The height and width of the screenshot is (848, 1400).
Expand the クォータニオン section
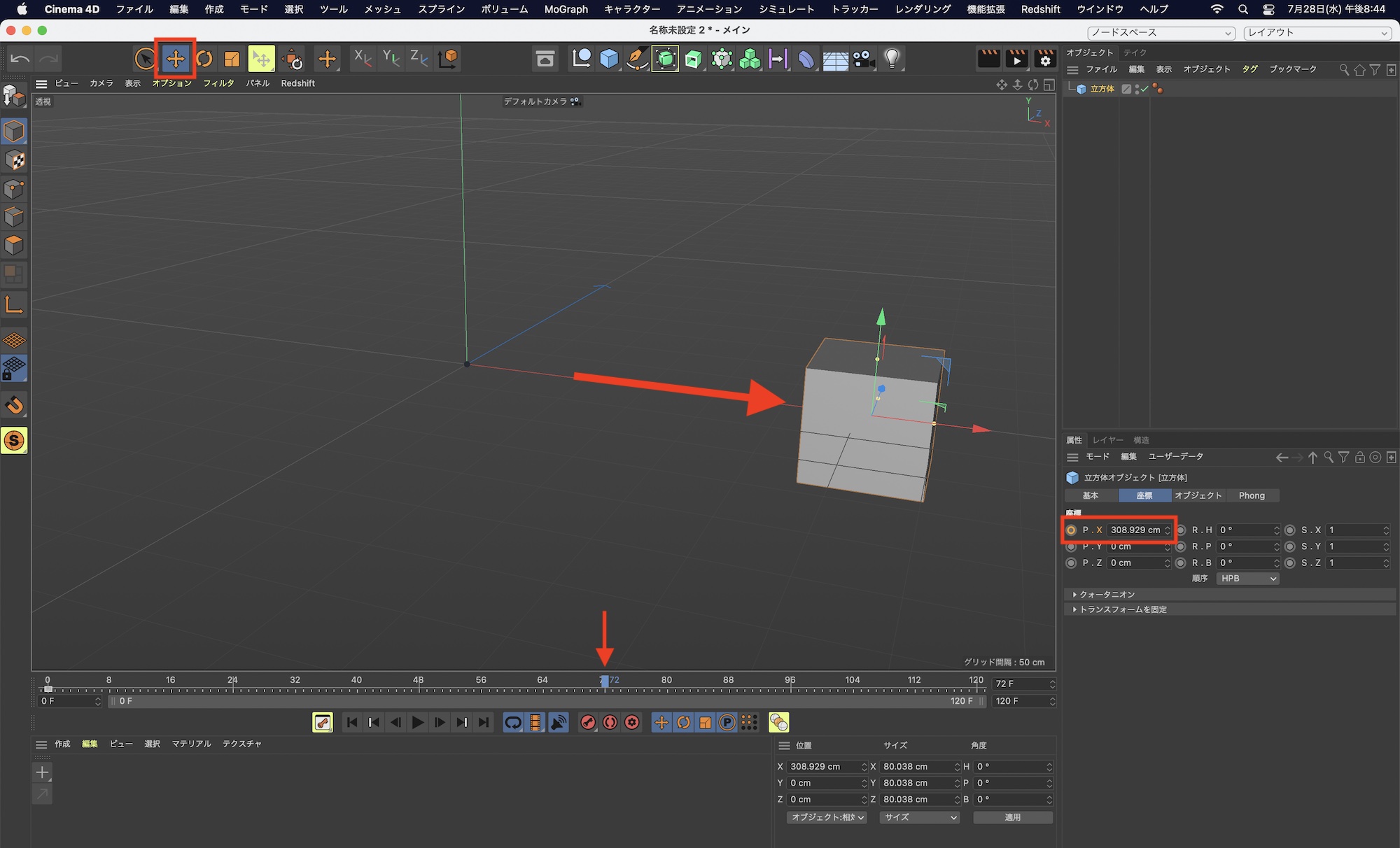[x=1107, y=594]
